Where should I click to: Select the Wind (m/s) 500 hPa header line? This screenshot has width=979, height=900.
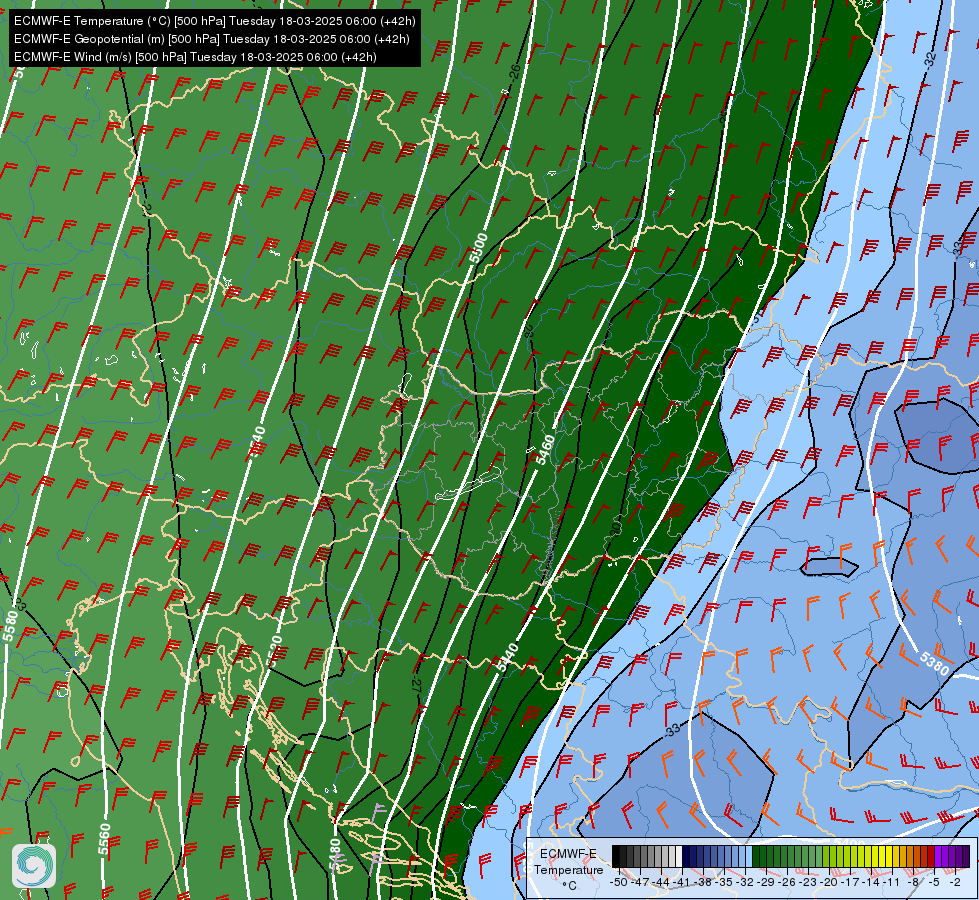point(195,57)
